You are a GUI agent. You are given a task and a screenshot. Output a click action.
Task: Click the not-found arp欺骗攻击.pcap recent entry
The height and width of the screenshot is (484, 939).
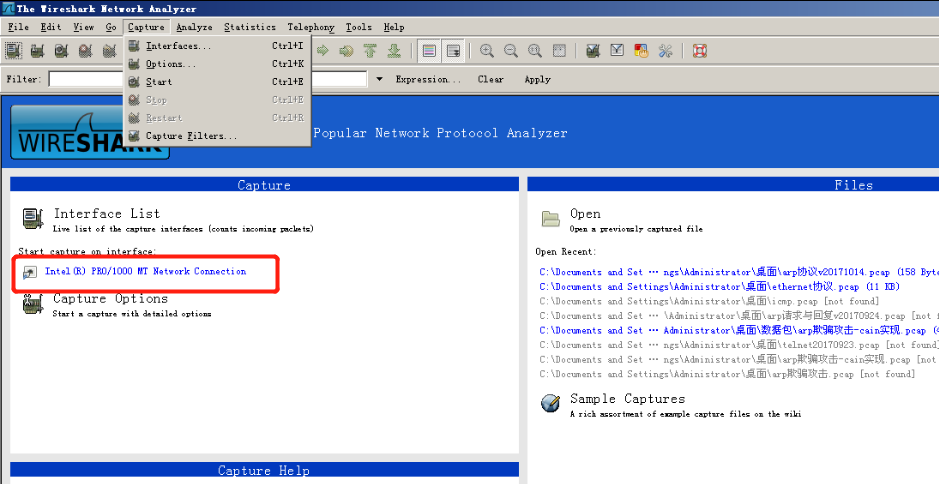(727, 374)
